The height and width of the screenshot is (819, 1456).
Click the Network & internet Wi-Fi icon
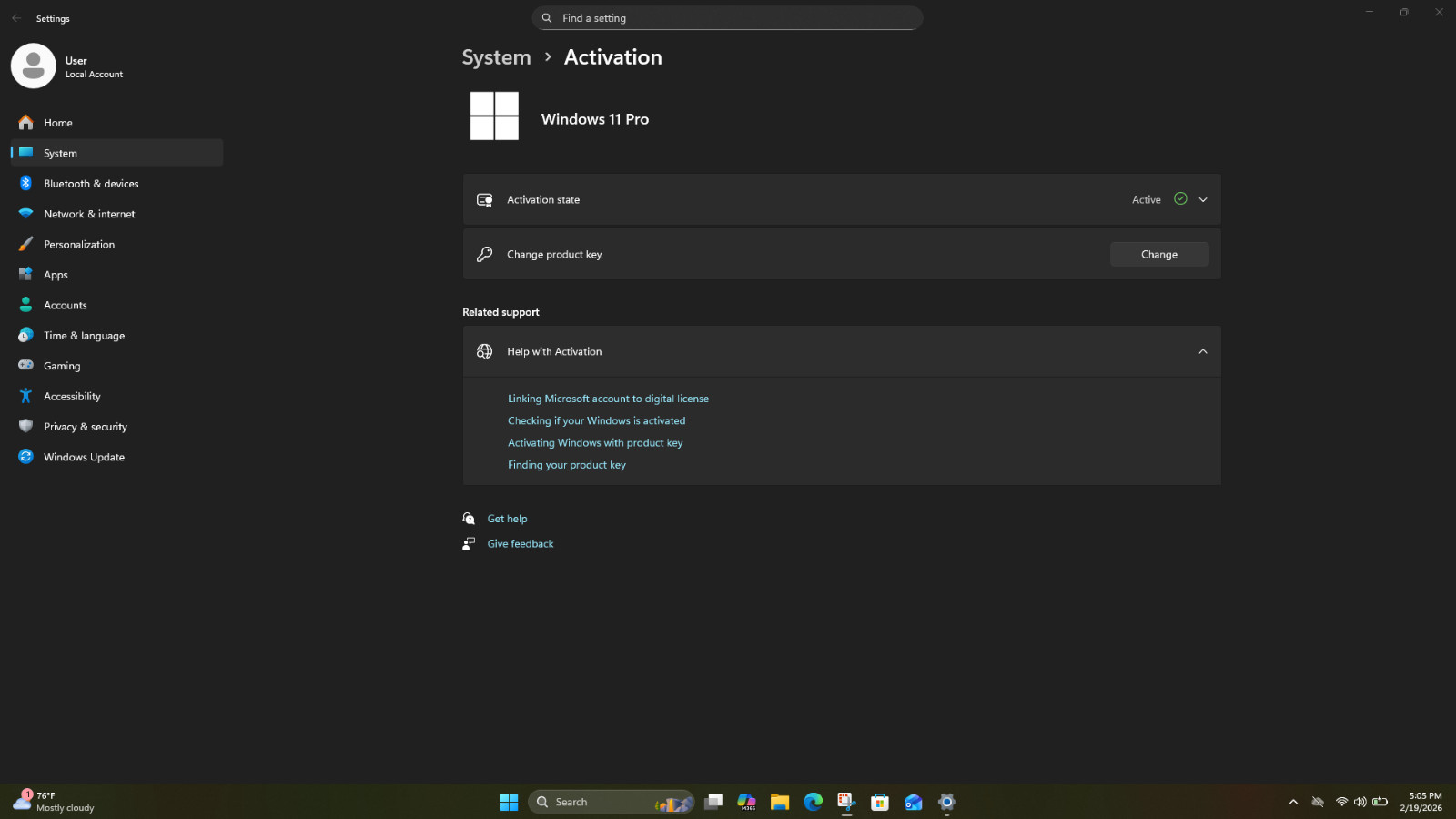click(x=25, y=214)
